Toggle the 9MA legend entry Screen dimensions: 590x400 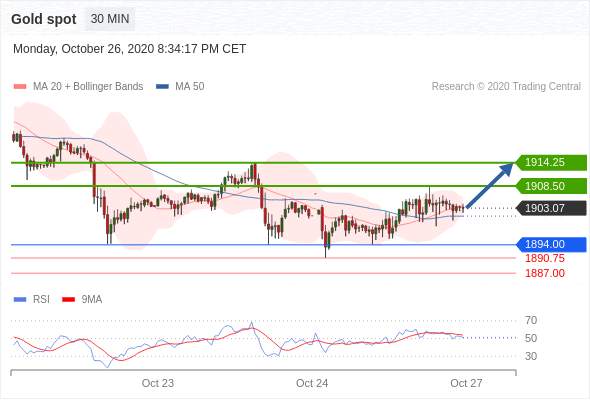click(82, 300)
